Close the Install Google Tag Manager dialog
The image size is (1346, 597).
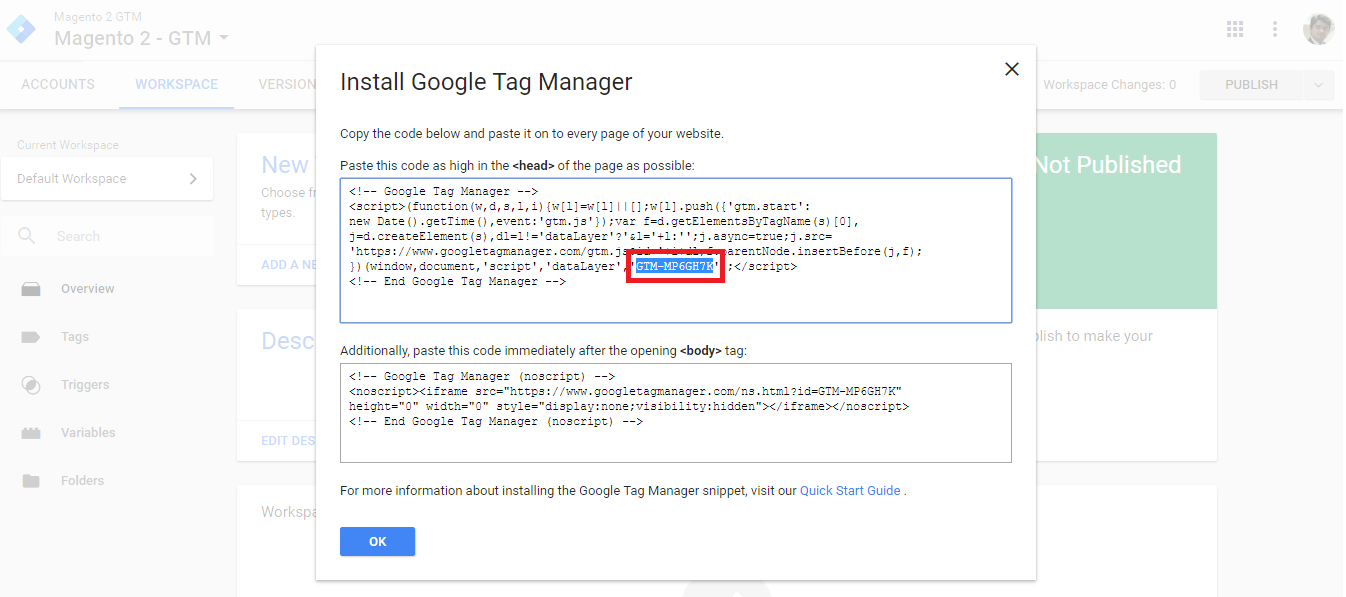tap(1012, 69)
